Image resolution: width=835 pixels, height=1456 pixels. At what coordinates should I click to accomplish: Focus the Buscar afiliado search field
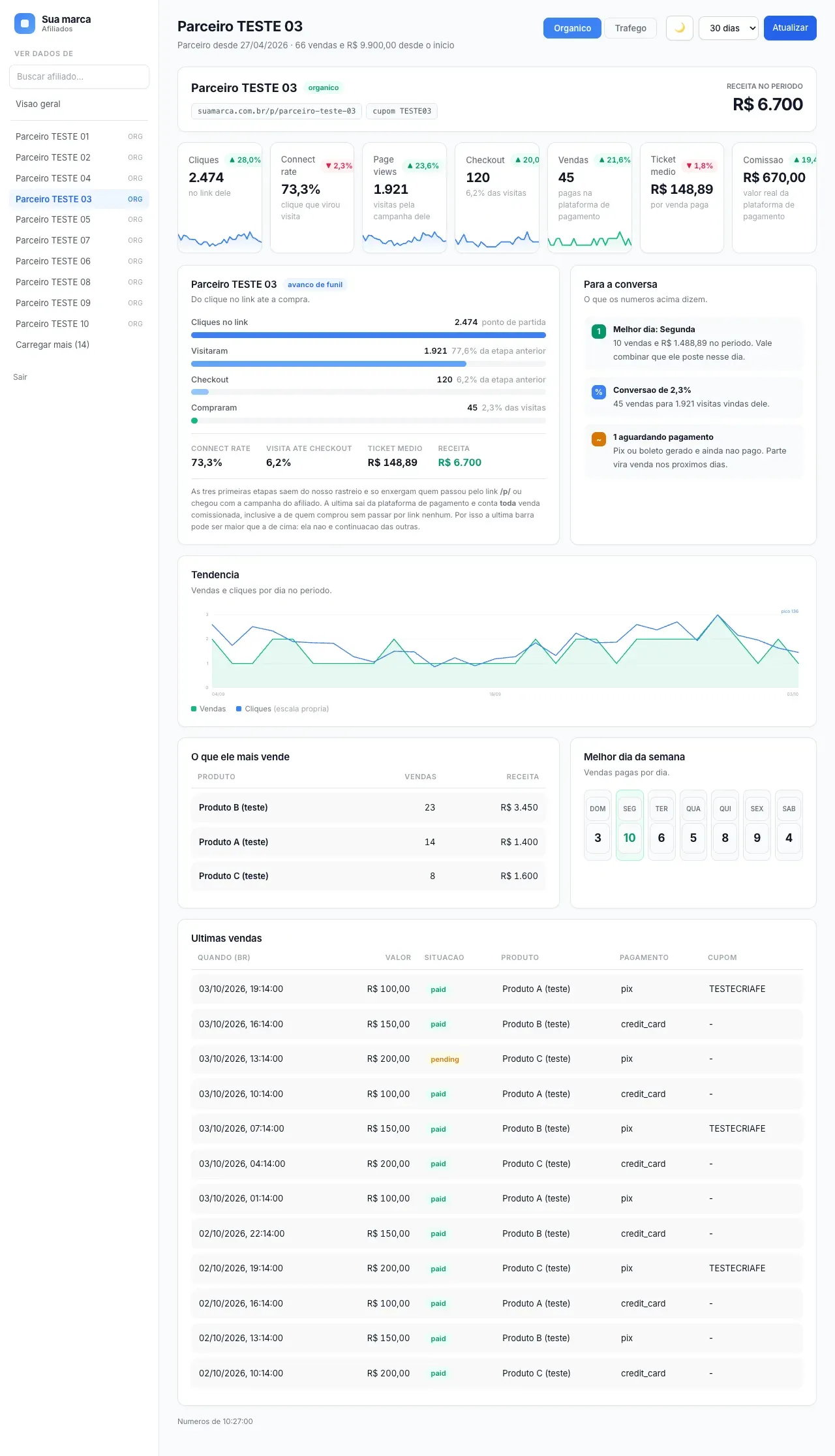(79, 76)
